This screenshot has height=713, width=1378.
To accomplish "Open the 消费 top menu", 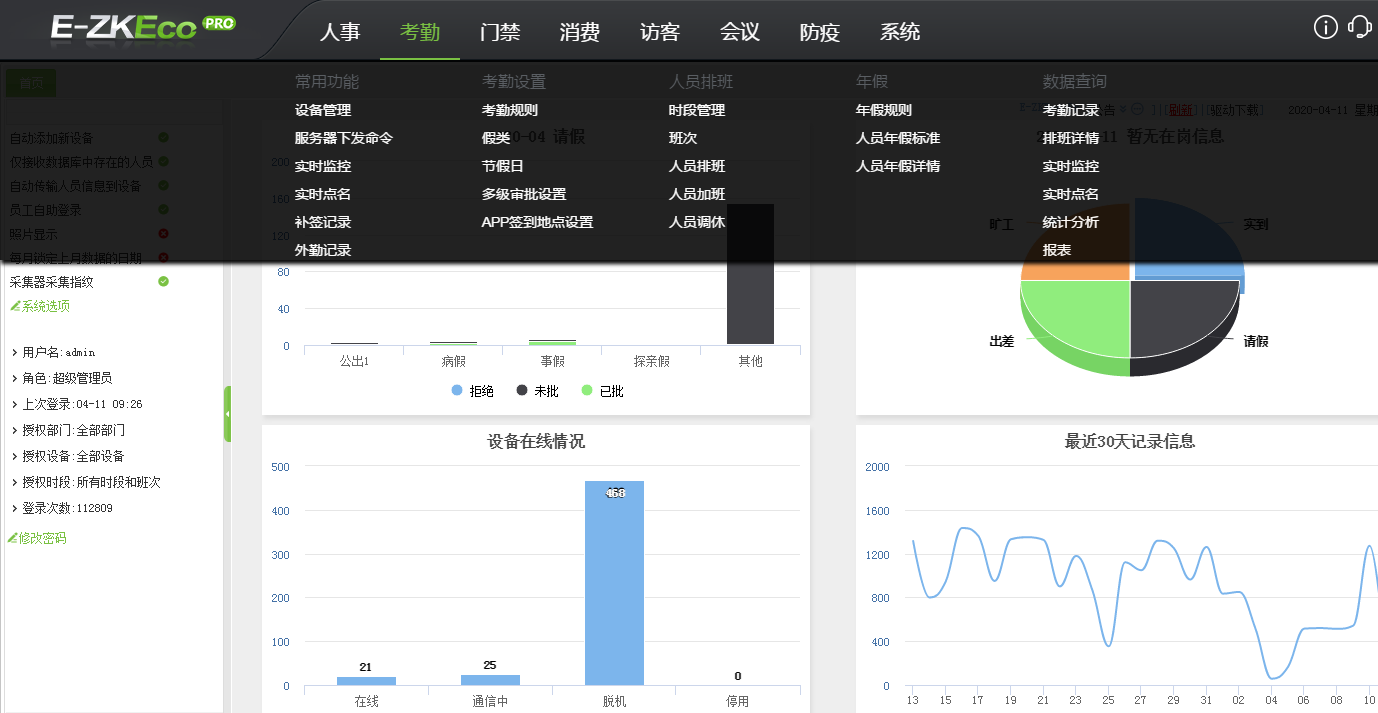I will pos(580,32).
